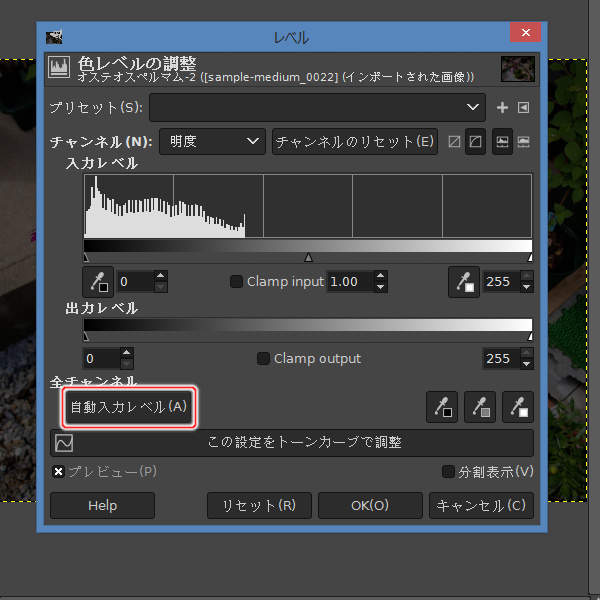
Task: Click the input levels histogram graph
Action: tap(308, 206)
